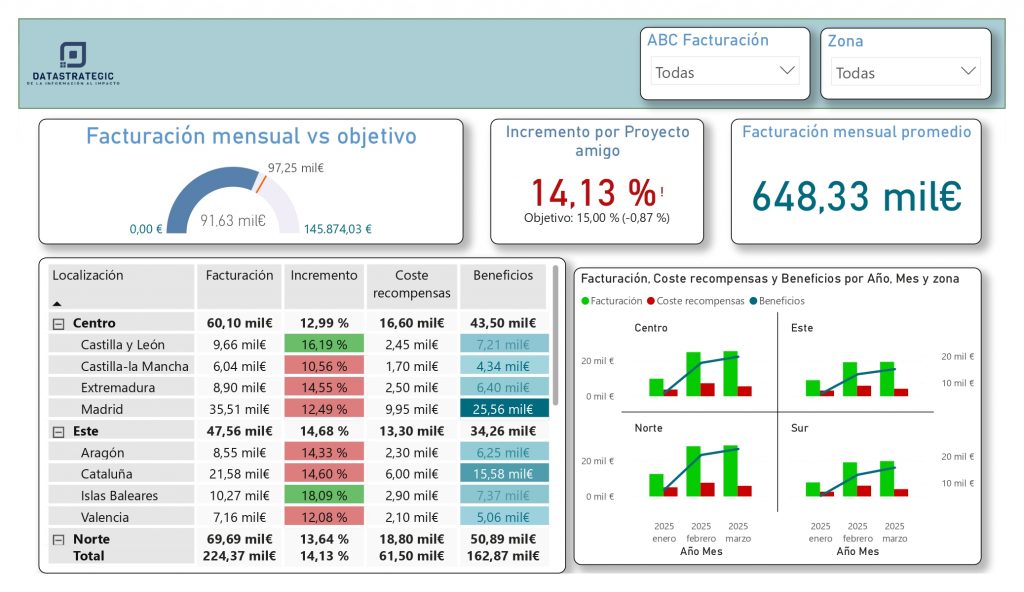Collapse the Este region row
The image size is (1024, 592).
[x=58, y=431]
